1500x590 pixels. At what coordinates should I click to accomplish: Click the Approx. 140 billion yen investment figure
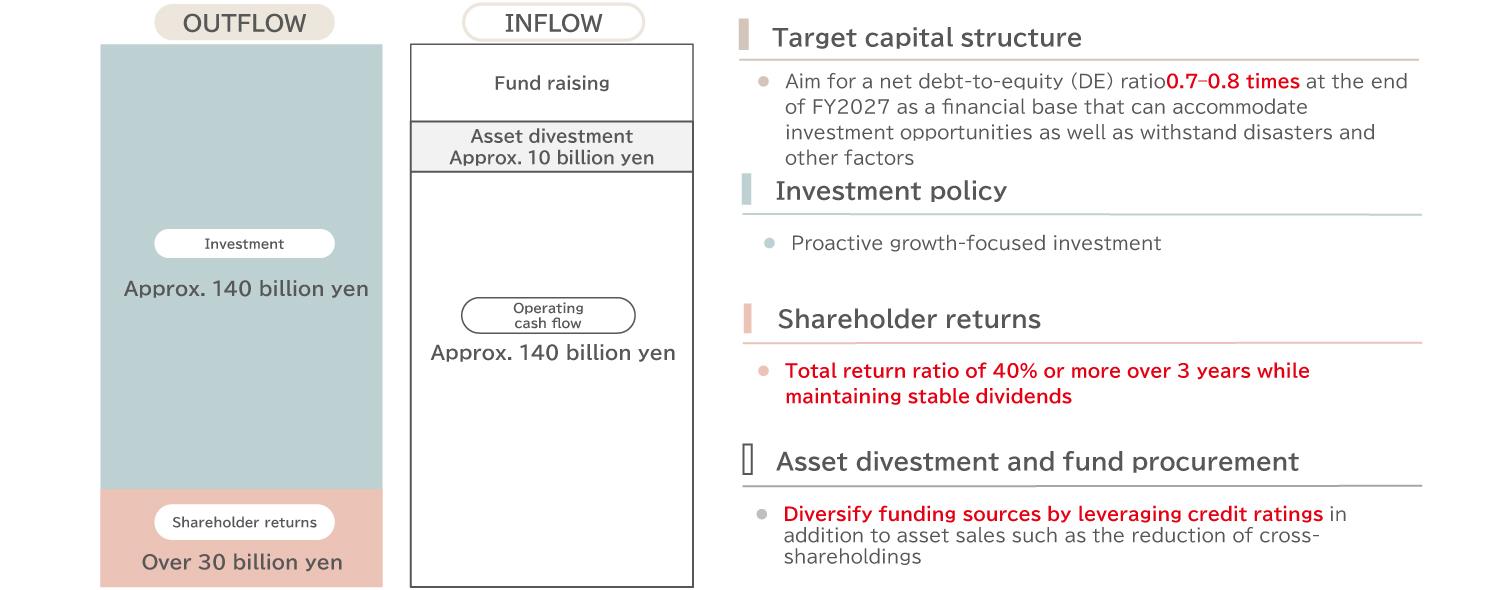click(x=246, y=289)
